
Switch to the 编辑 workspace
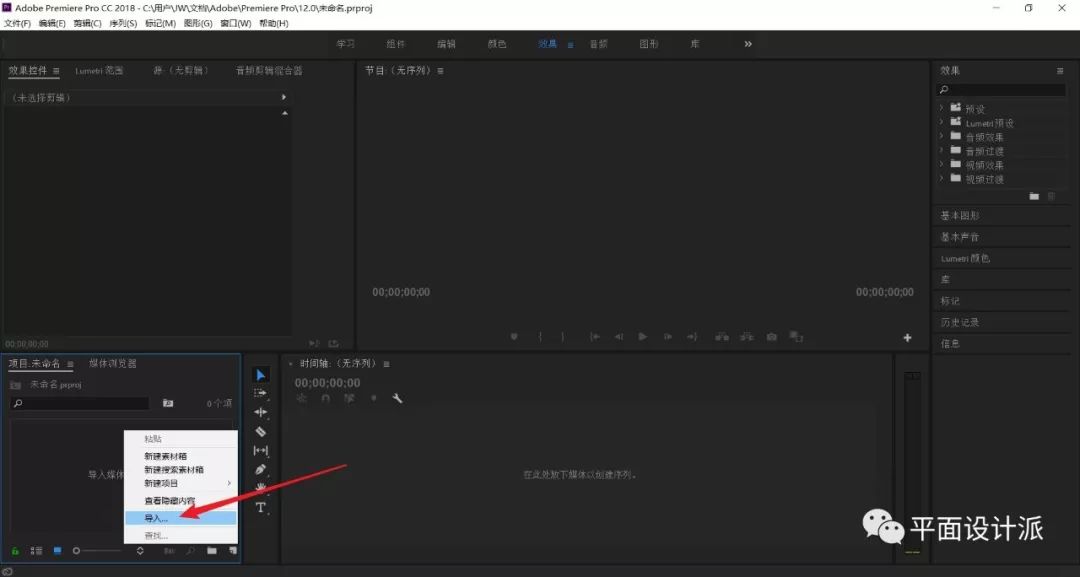(446, 44)
